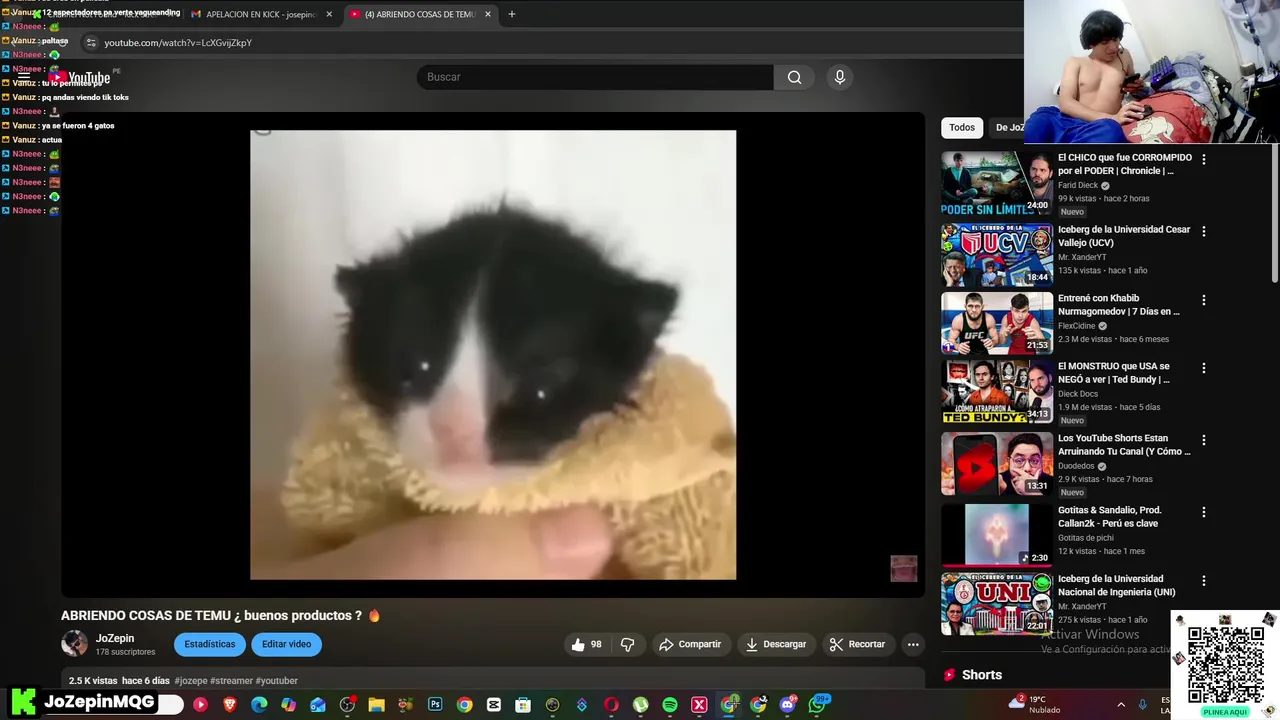Open Spotify from taskbar
This screenshot has width=1280, height=720.
[x=670, y=705]
